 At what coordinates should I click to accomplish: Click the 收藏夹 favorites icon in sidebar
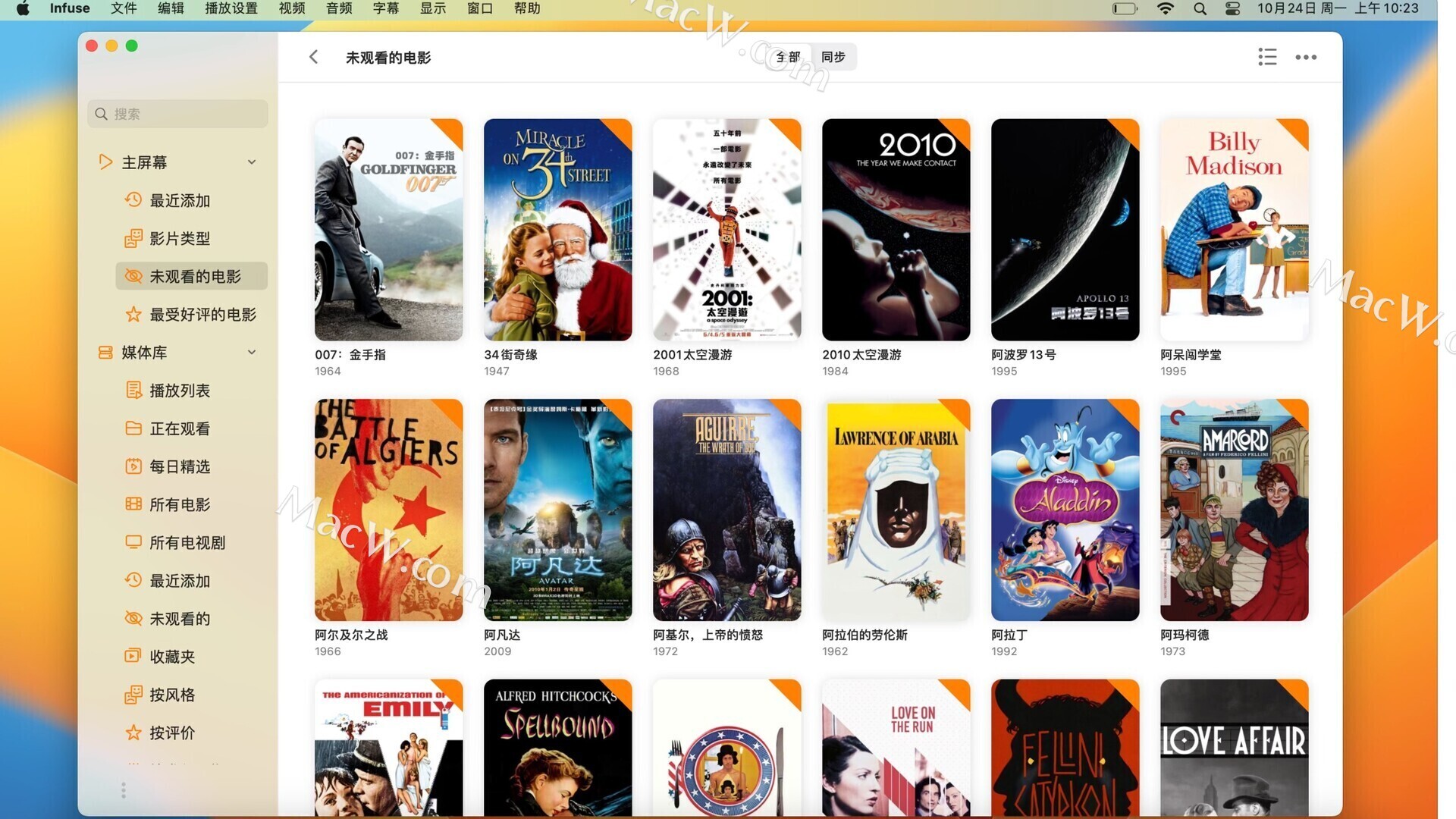pos(133,657)
